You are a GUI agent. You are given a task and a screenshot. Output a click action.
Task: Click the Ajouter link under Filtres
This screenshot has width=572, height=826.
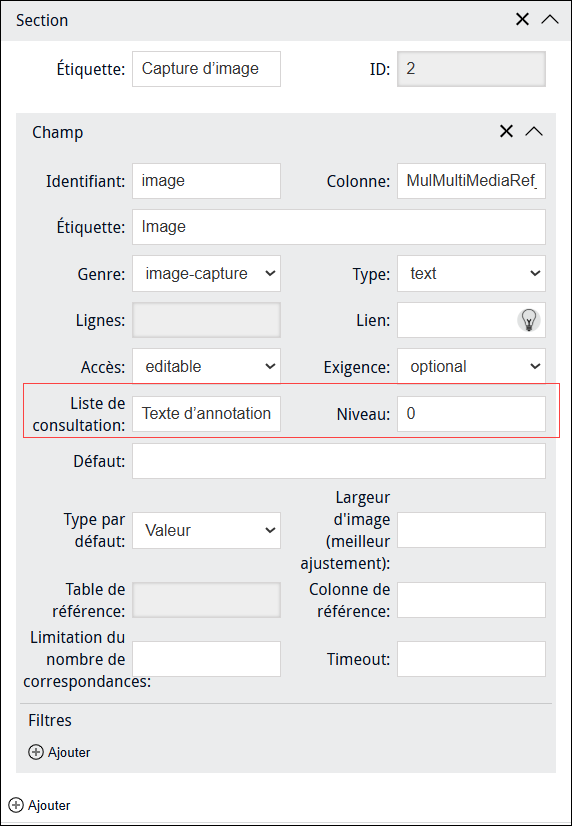coord(69,752)
